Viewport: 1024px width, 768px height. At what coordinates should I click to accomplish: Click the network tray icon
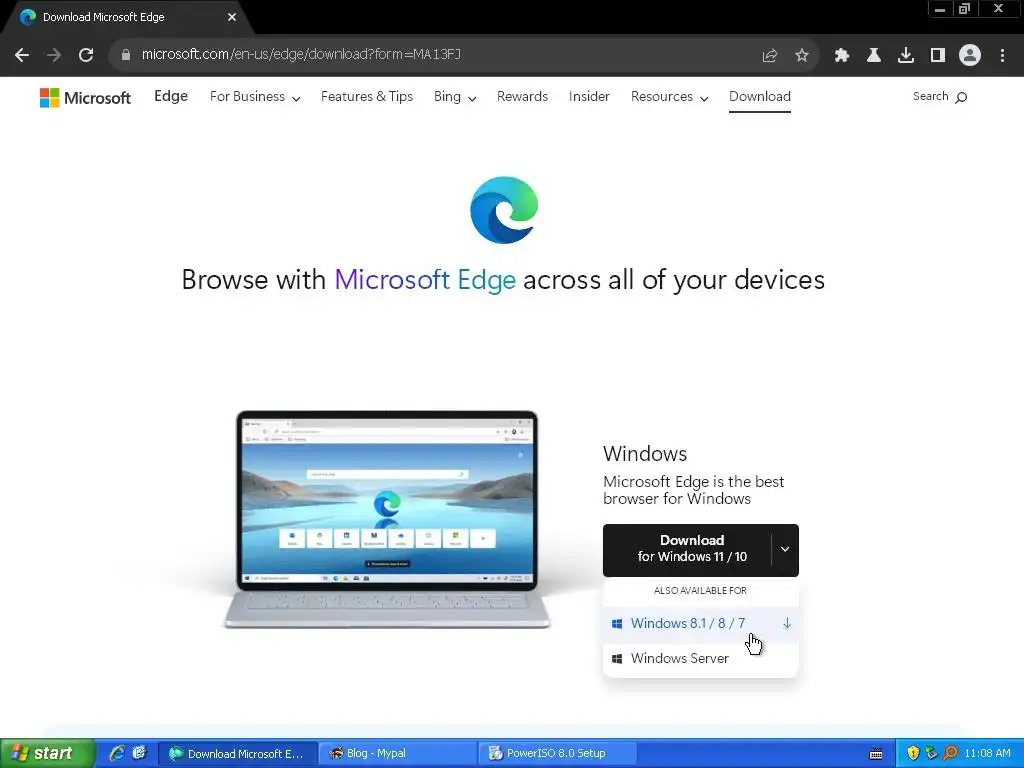tap(931, 753)
